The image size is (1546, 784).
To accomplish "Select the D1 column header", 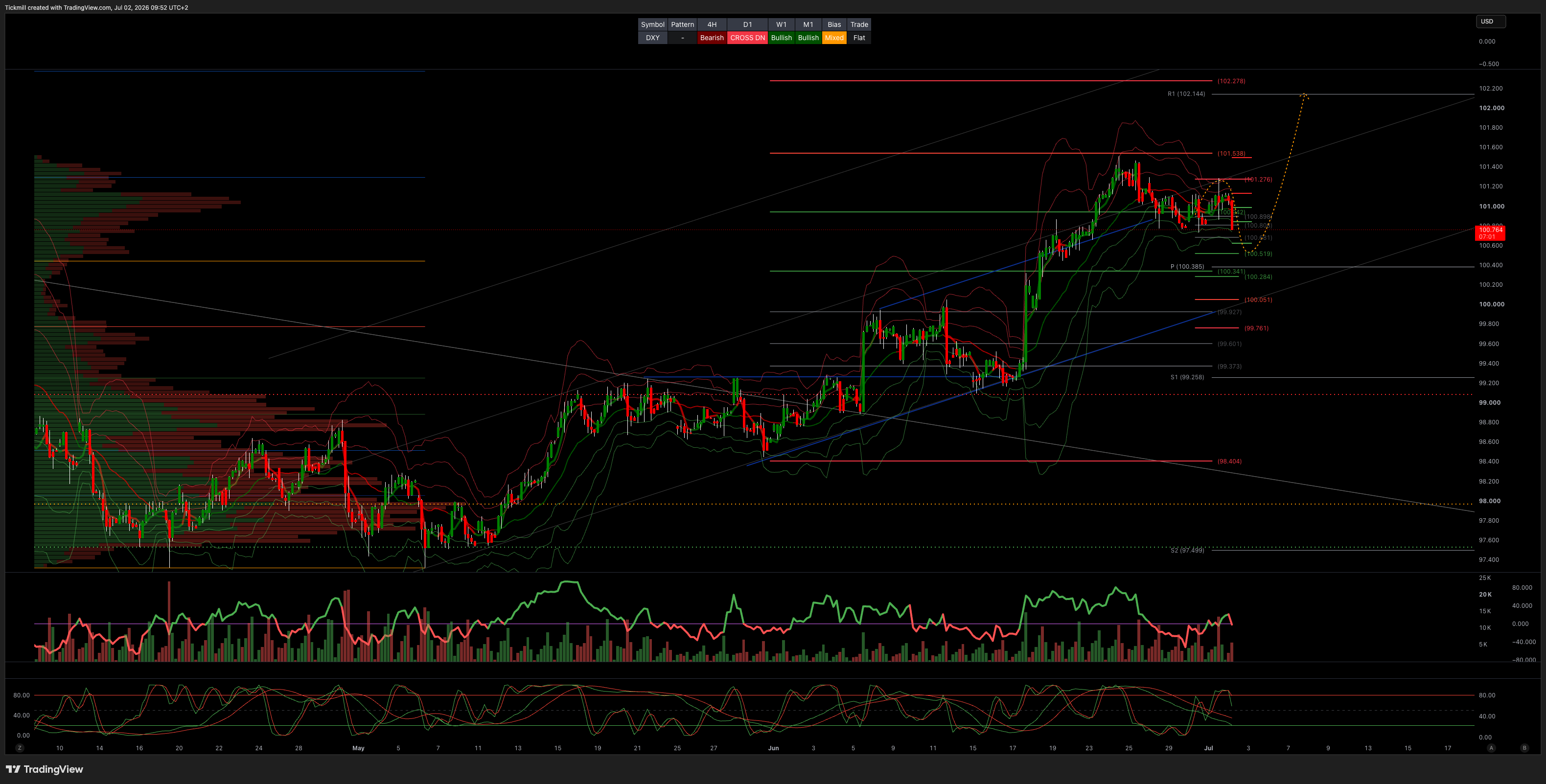I will point(747,24).
